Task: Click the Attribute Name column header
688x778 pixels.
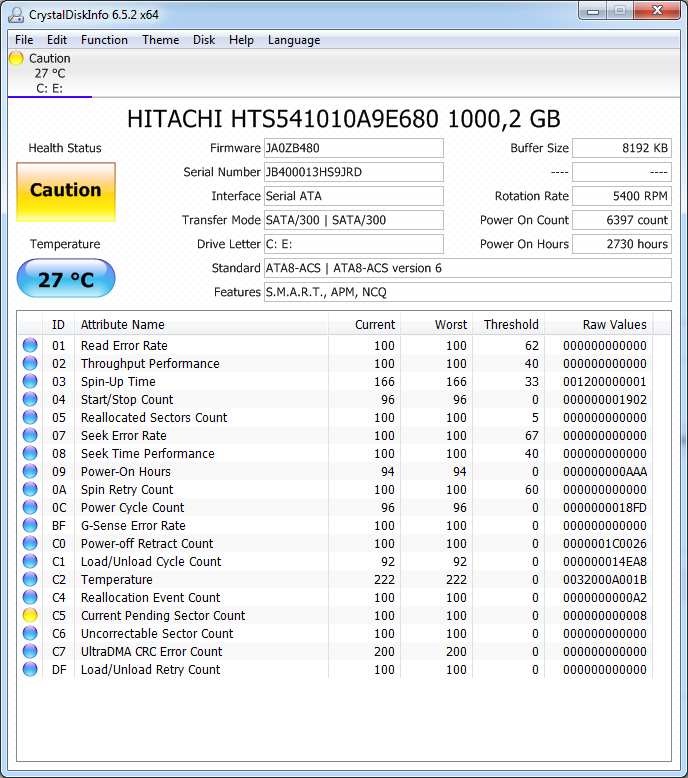Action: pos(201,324)
